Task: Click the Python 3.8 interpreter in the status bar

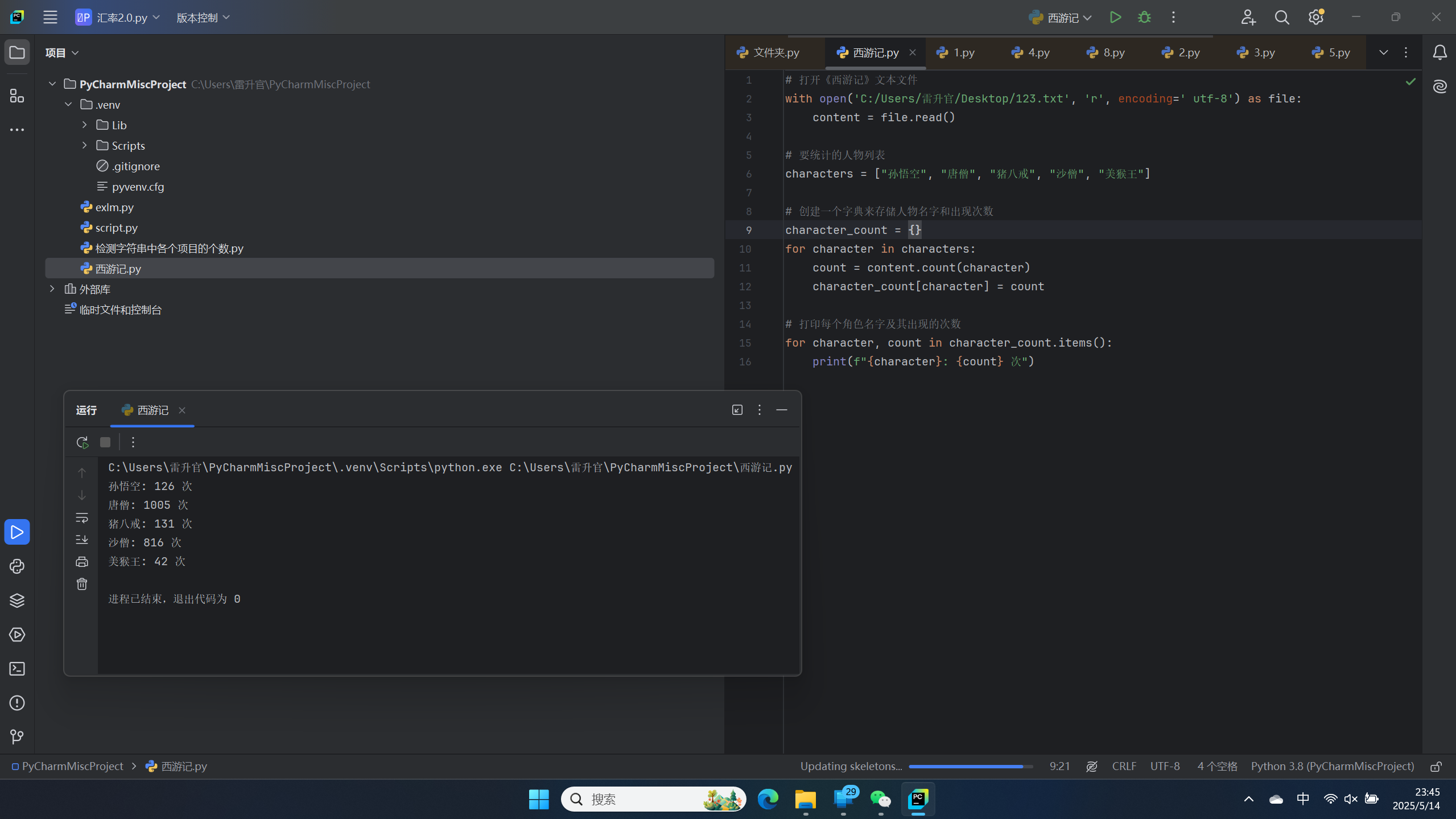Action: (1332, 767)
